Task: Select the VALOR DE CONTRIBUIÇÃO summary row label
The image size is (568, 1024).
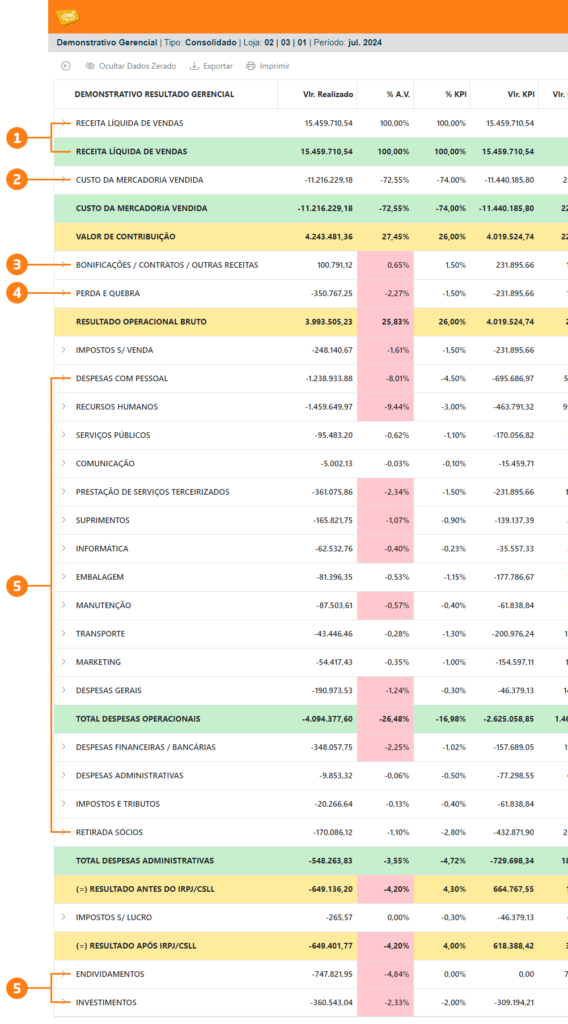Action: [125, 236]
